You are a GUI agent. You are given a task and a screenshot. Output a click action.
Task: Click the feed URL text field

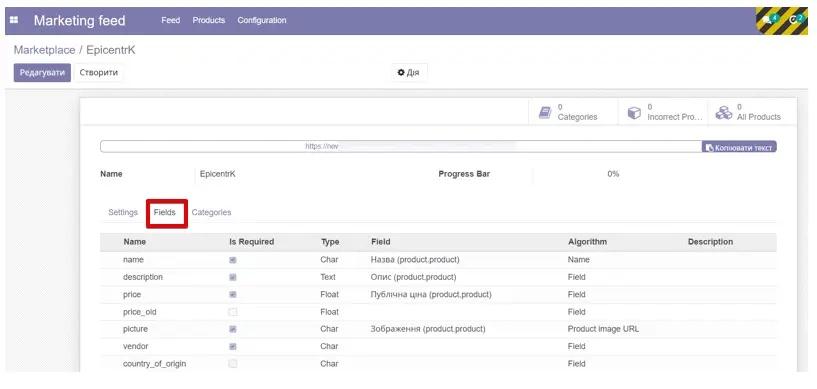point(400,147)
